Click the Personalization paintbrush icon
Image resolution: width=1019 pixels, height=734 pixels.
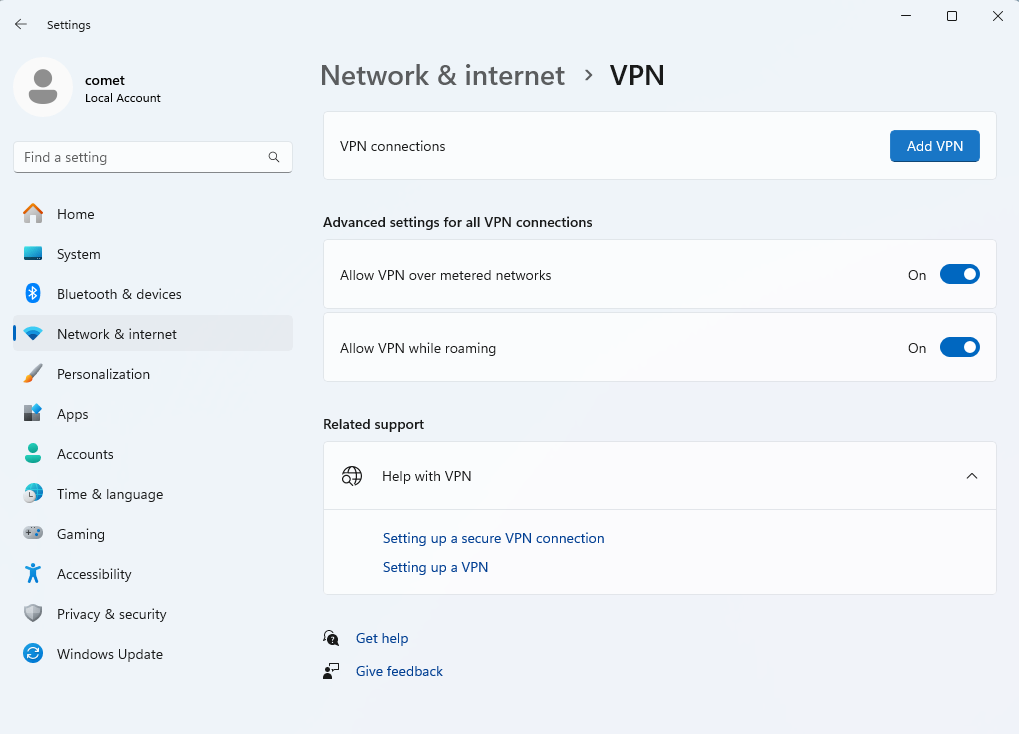point(33,374)
